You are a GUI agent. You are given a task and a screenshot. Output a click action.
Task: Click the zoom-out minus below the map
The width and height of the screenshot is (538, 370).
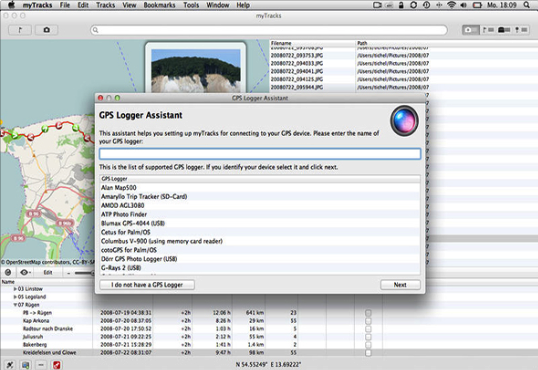pos(69,273)
